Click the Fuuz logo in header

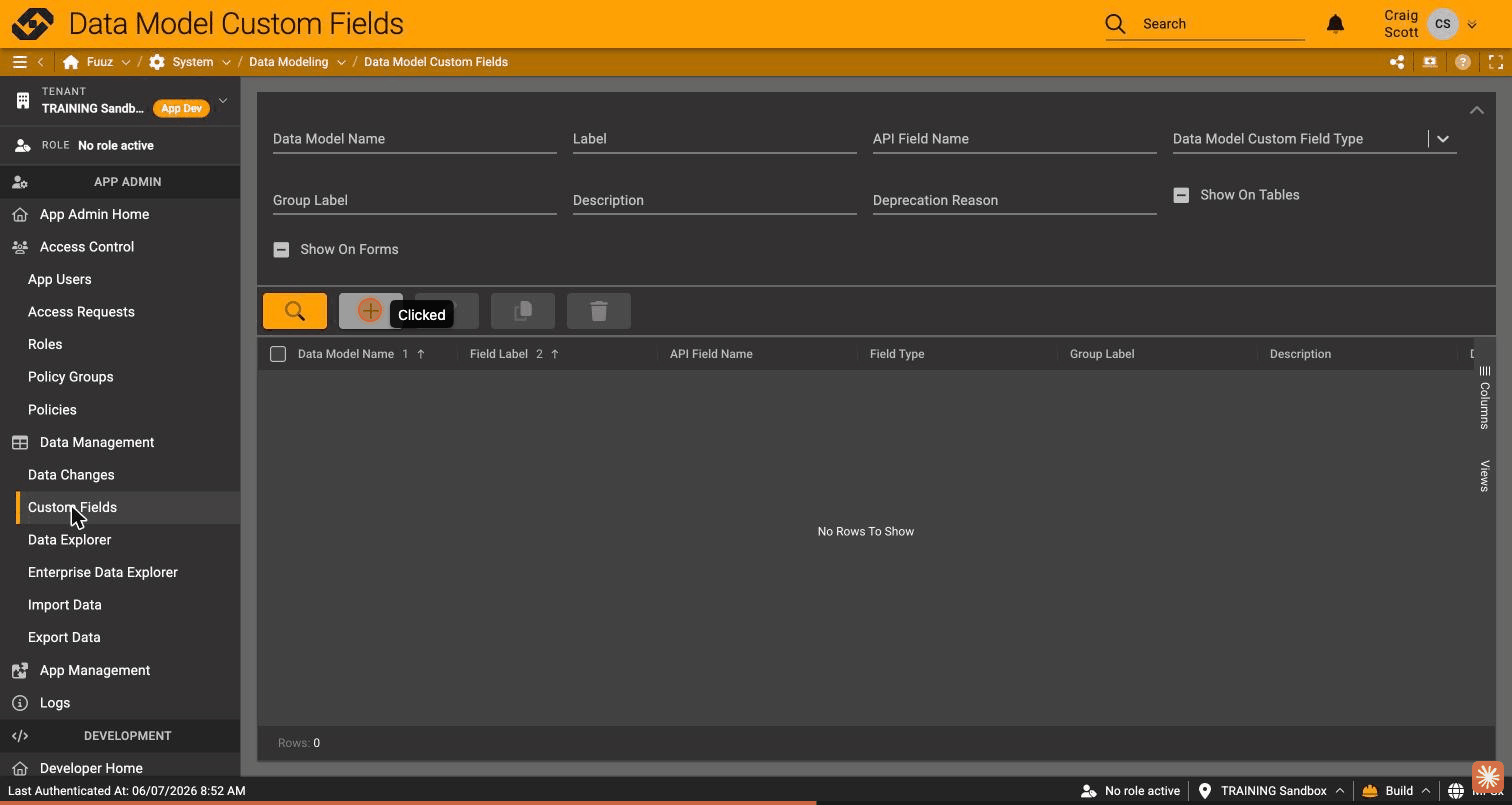point(33,23)
